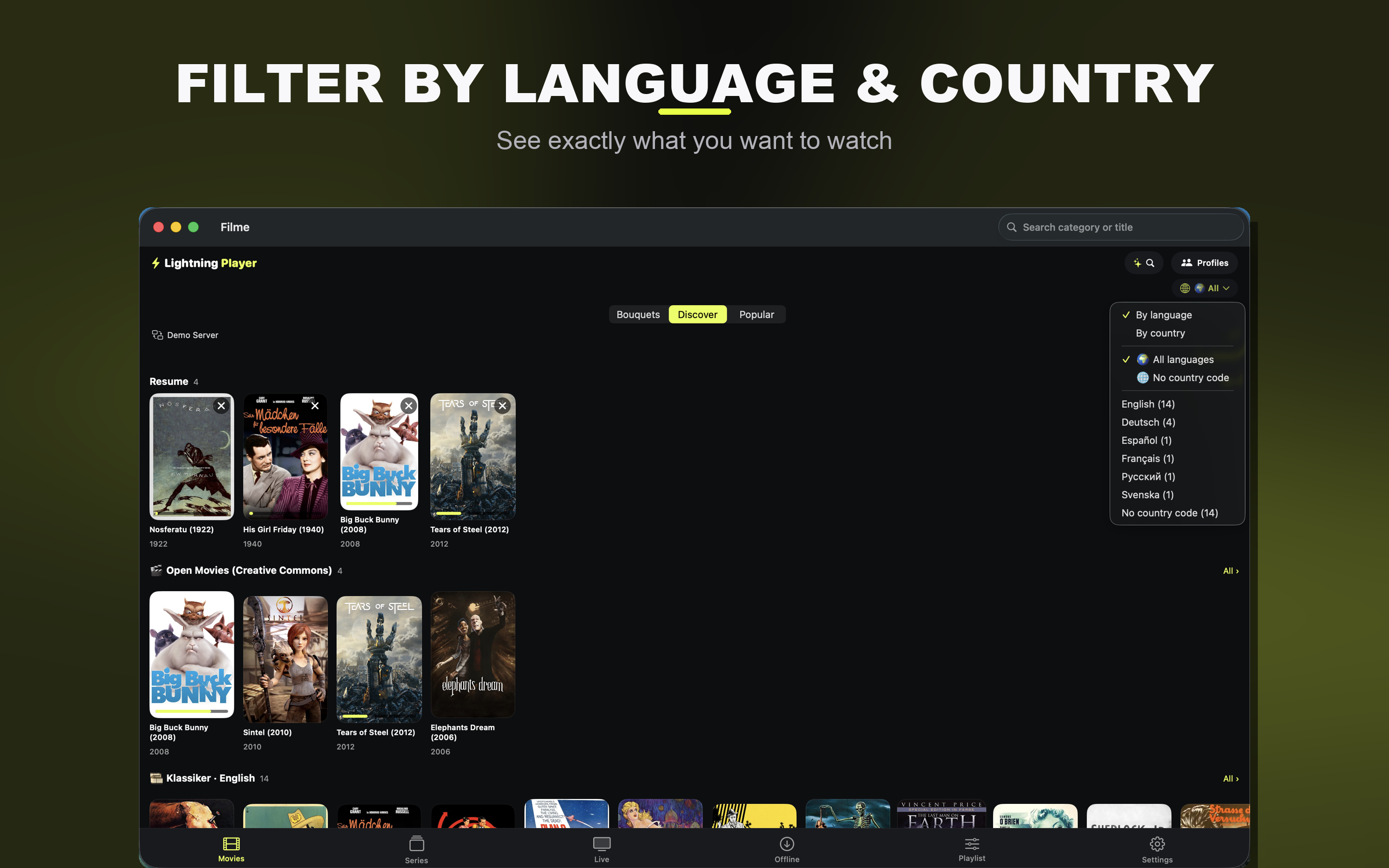Click Big Buck Bunny progress bar in Open Movies

point(191,711)
